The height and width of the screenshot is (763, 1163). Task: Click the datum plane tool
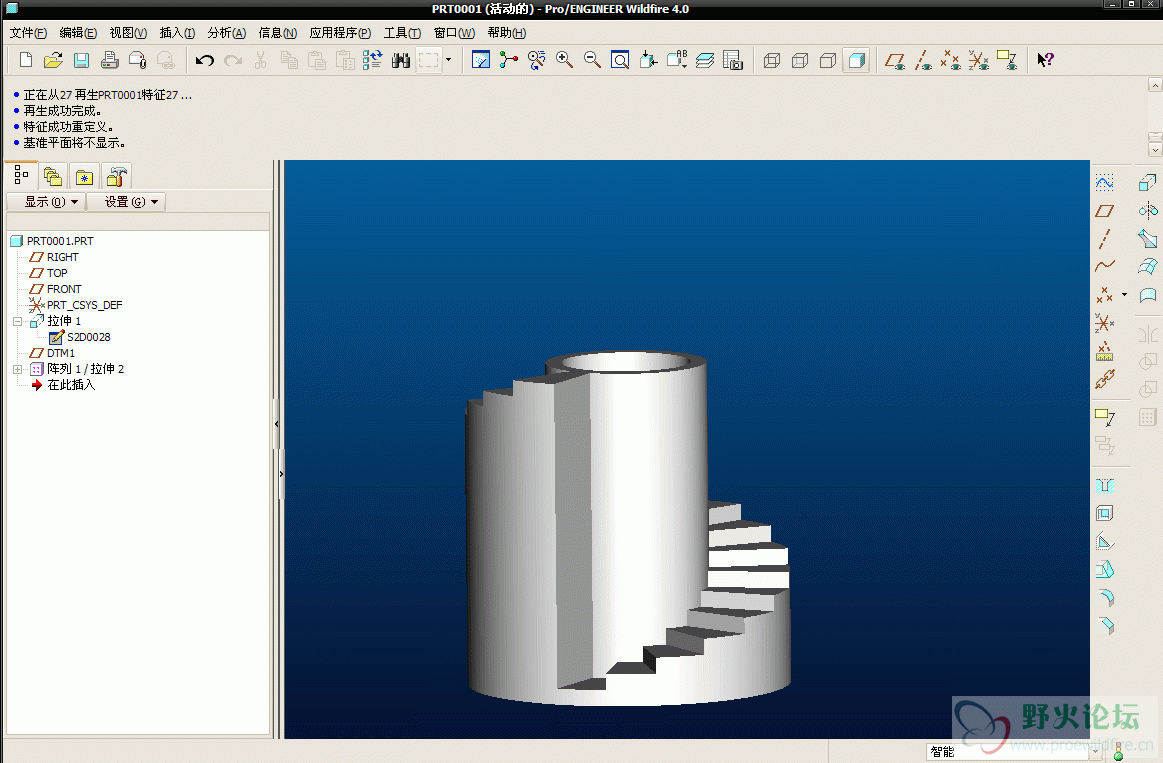(x=1104, y=211)
